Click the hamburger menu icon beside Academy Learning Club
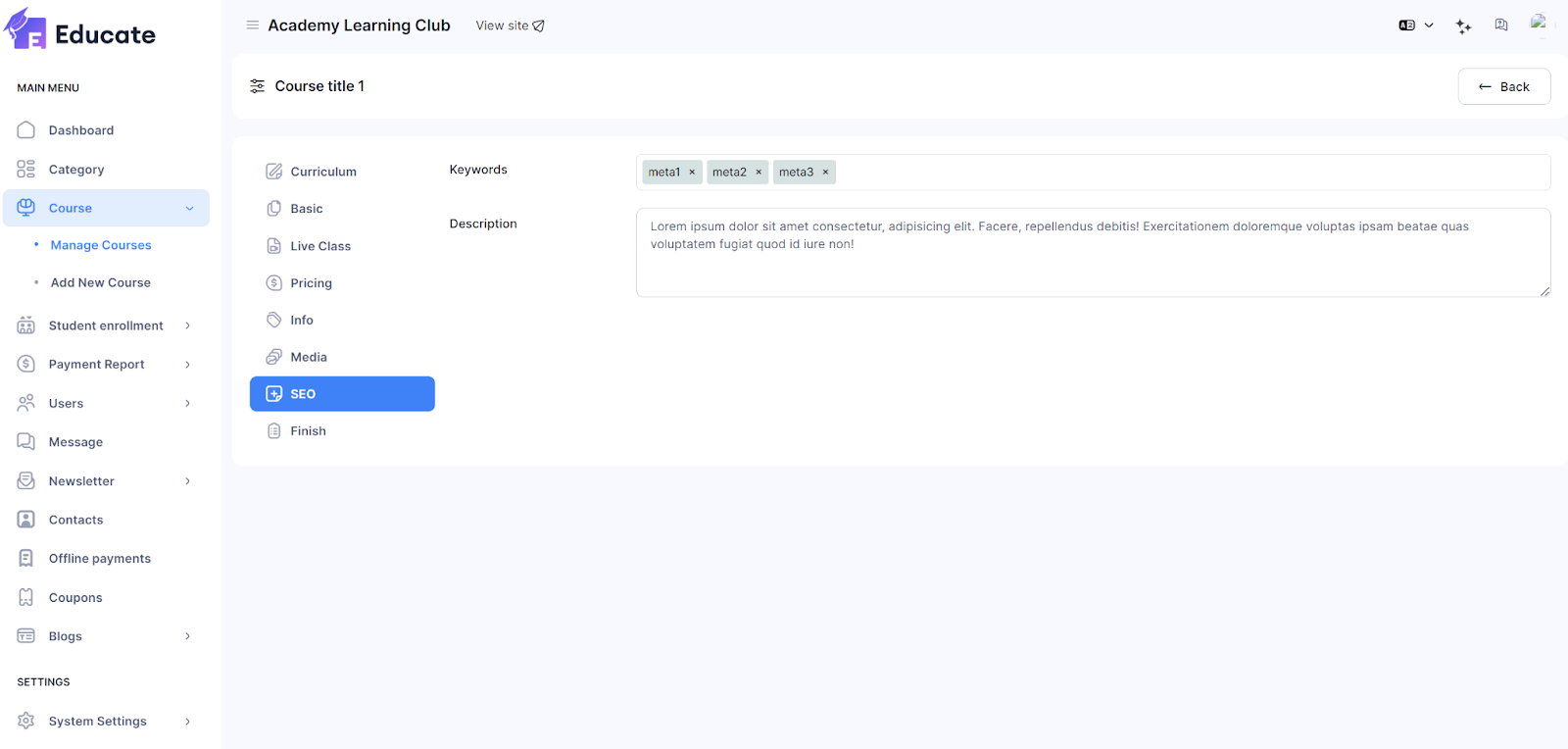 (253, 25)
